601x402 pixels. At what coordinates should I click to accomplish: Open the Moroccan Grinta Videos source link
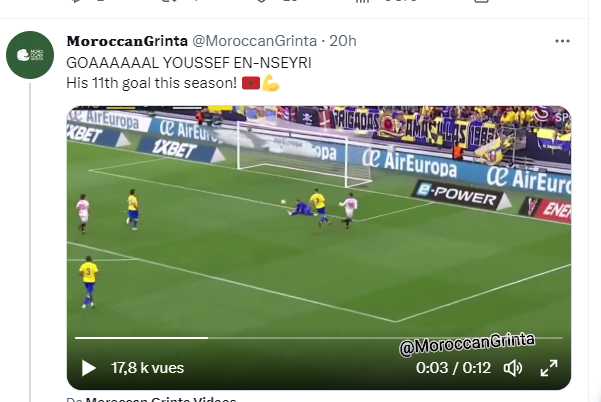click(x=161, y=399)
